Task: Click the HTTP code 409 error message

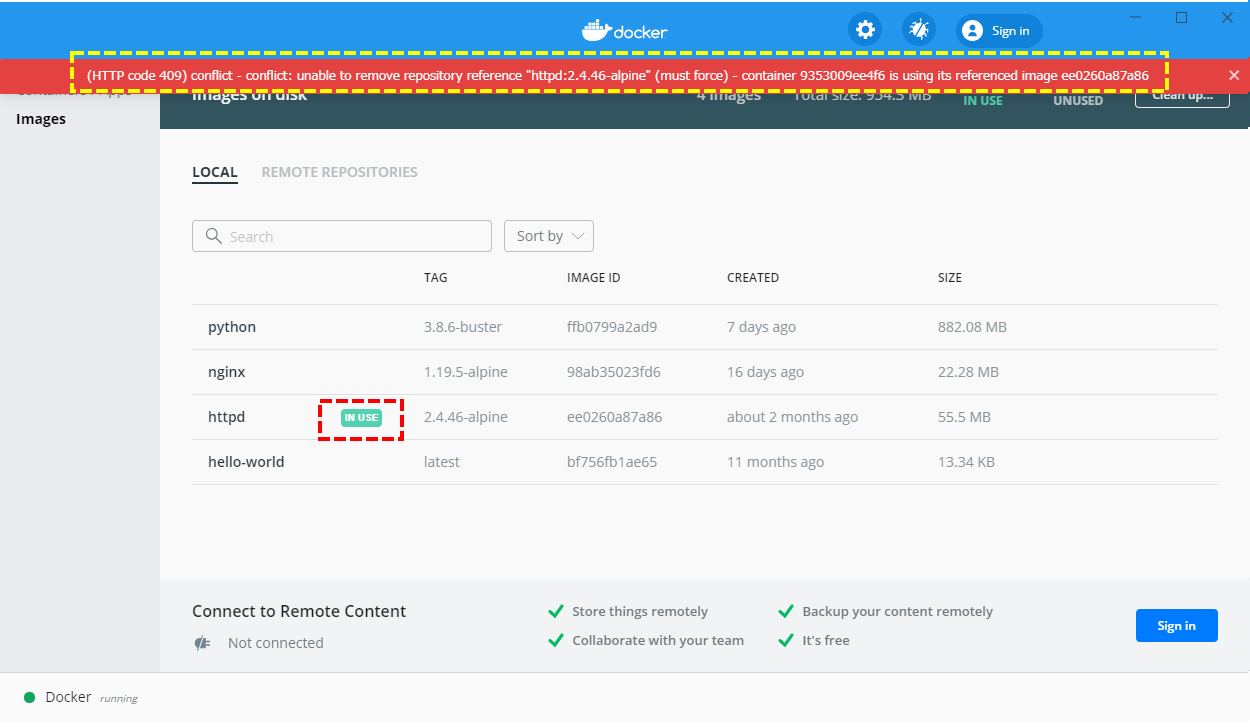Action: tap(619, 75)
